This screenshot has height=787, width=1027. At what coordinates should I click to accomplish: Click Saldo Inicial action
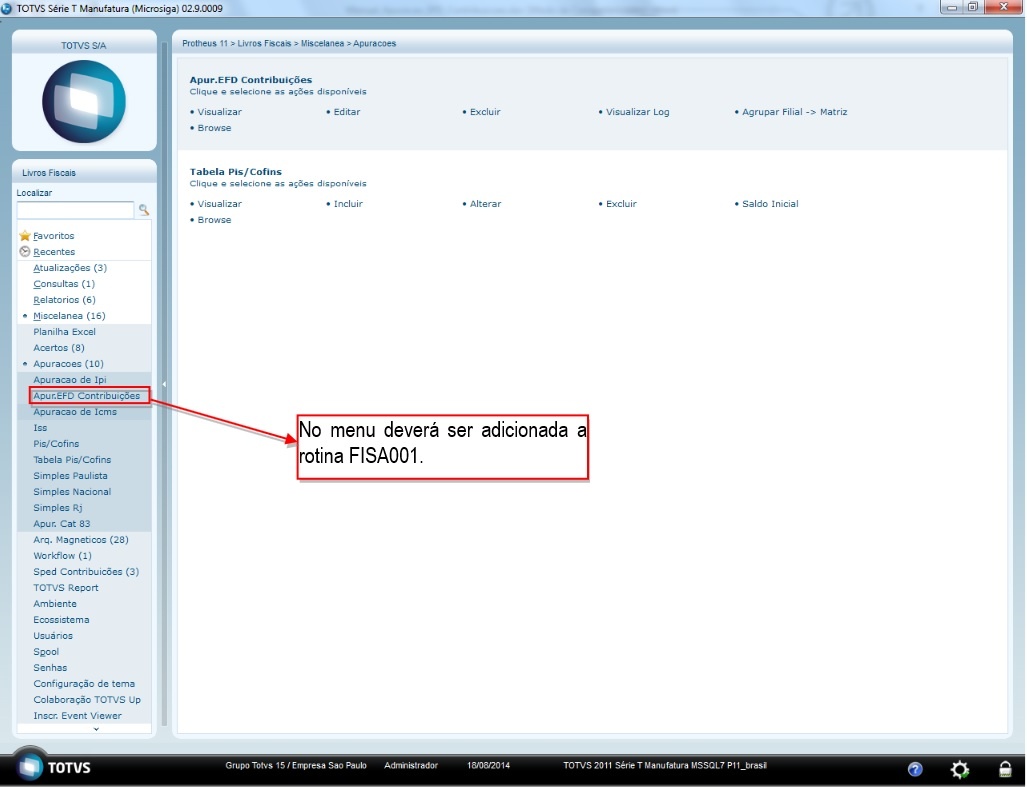tap(770, 204)
